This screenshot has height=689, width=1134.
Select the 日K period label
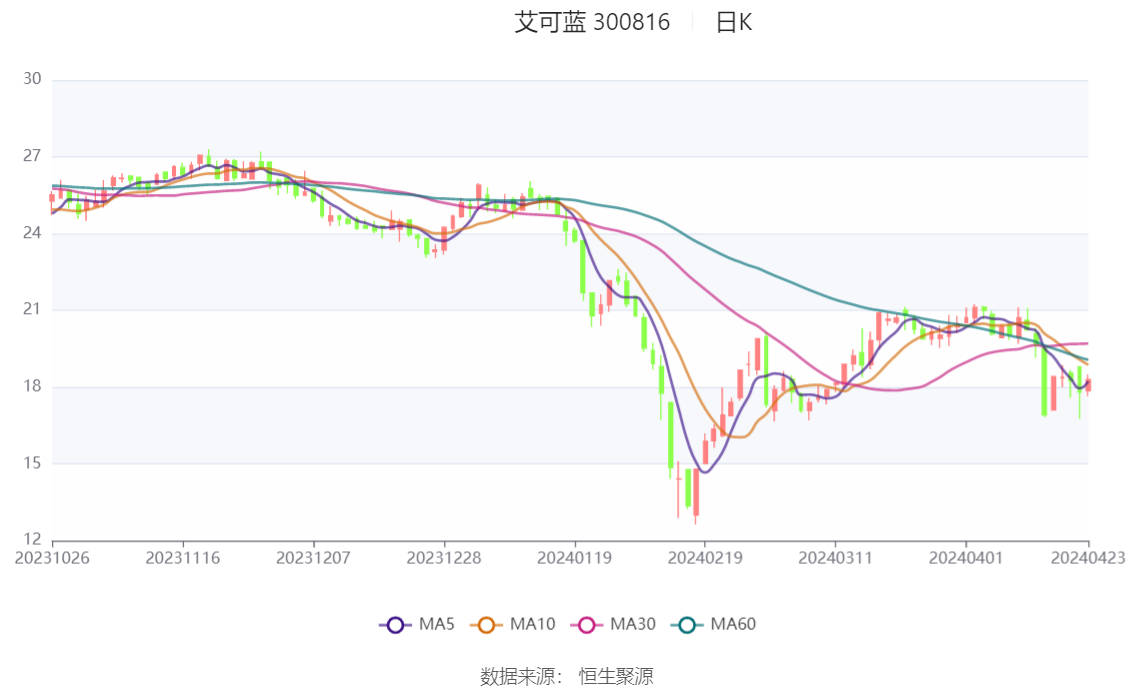point(733,22)
